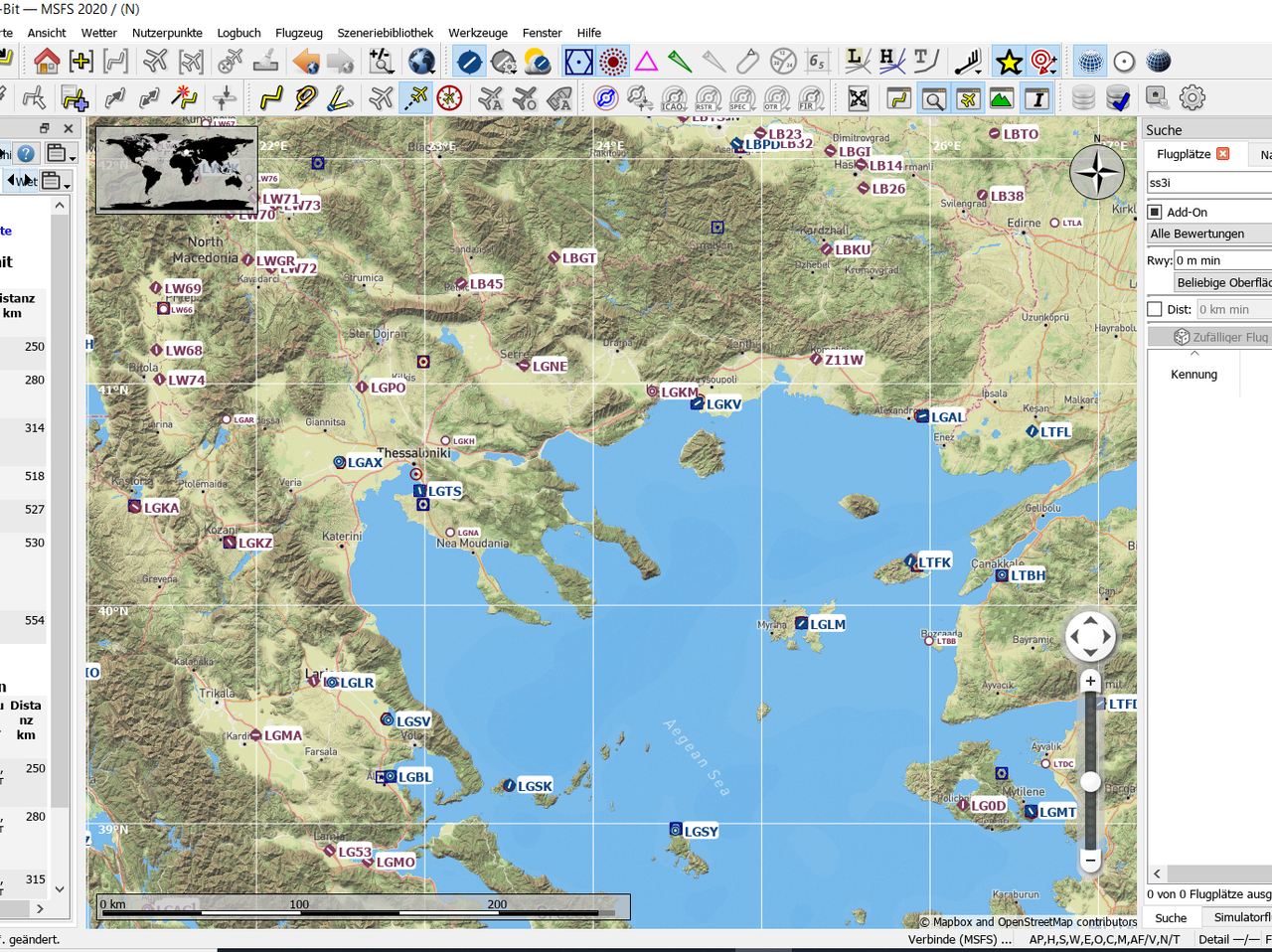Image resolution: width=1272 pixels, height=952 pixels.
Task: Enable the Dist checkbox
Action: [x=1155, y=309]
